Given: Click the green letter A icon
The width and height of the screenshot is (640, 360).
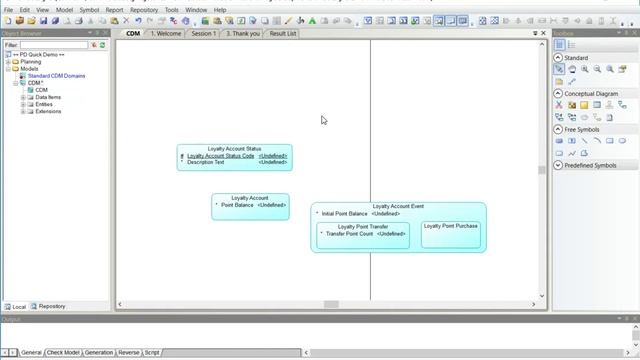Looking at the screenshot, I should click(x=312, y=21).
